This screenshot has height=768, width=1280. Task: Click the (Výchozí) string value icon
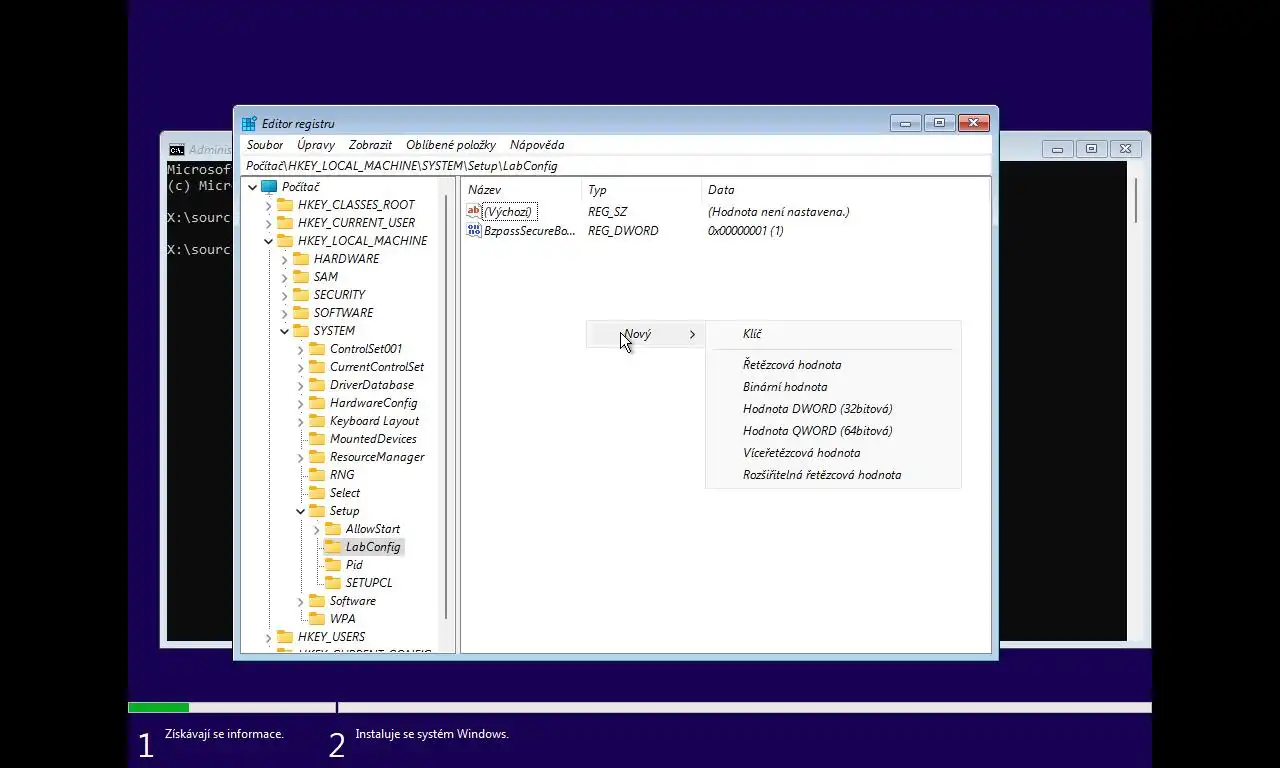click(474, 211)
